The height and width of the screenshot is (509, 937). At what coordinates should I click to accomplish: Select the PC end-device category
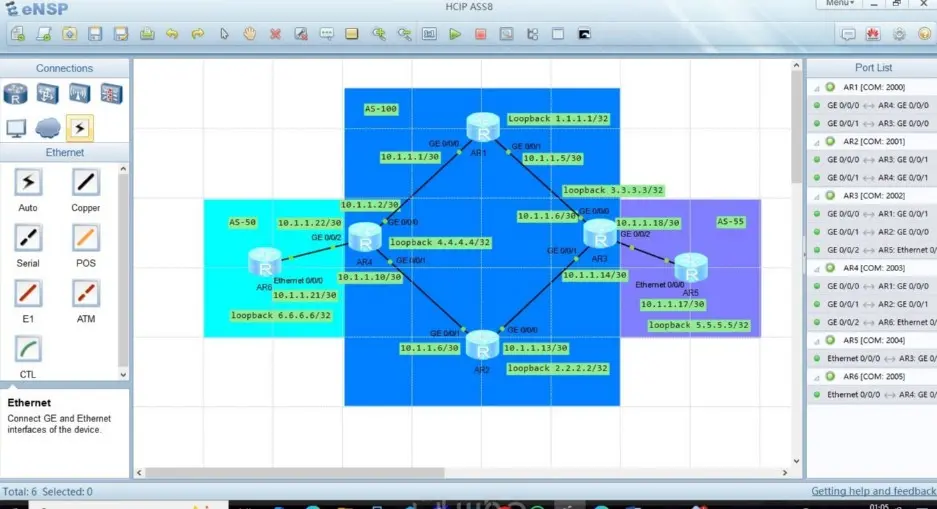point(16,128)
